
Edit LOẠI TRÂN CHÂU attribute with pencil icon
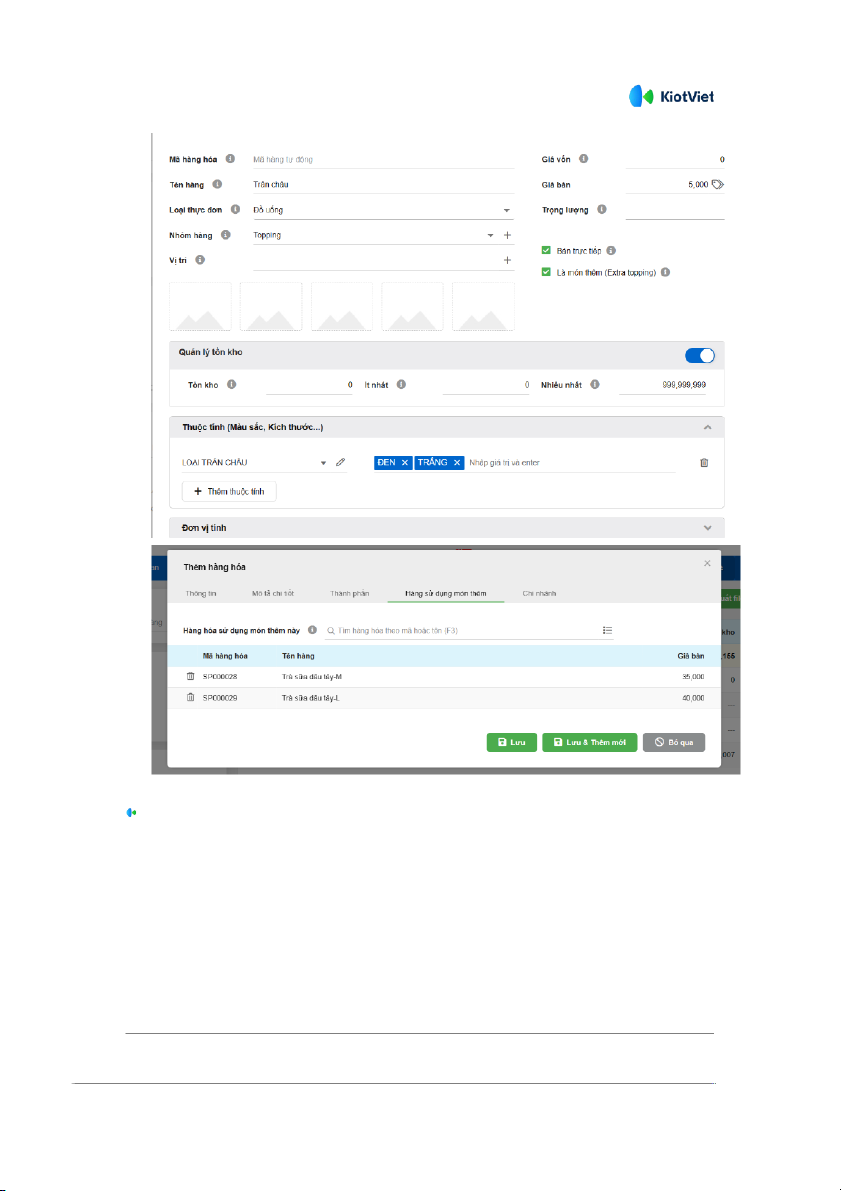click(340, 462)
